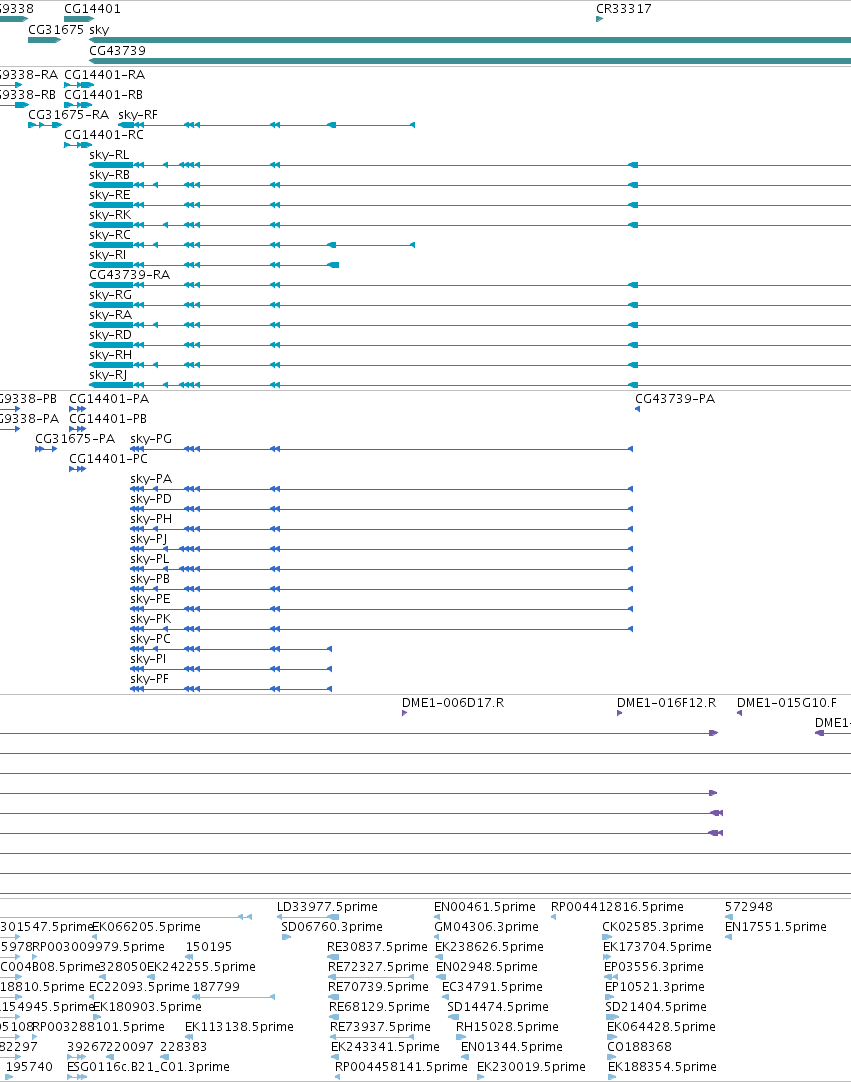
Task: Select protein sky-PG
Action: click(382, 449)
